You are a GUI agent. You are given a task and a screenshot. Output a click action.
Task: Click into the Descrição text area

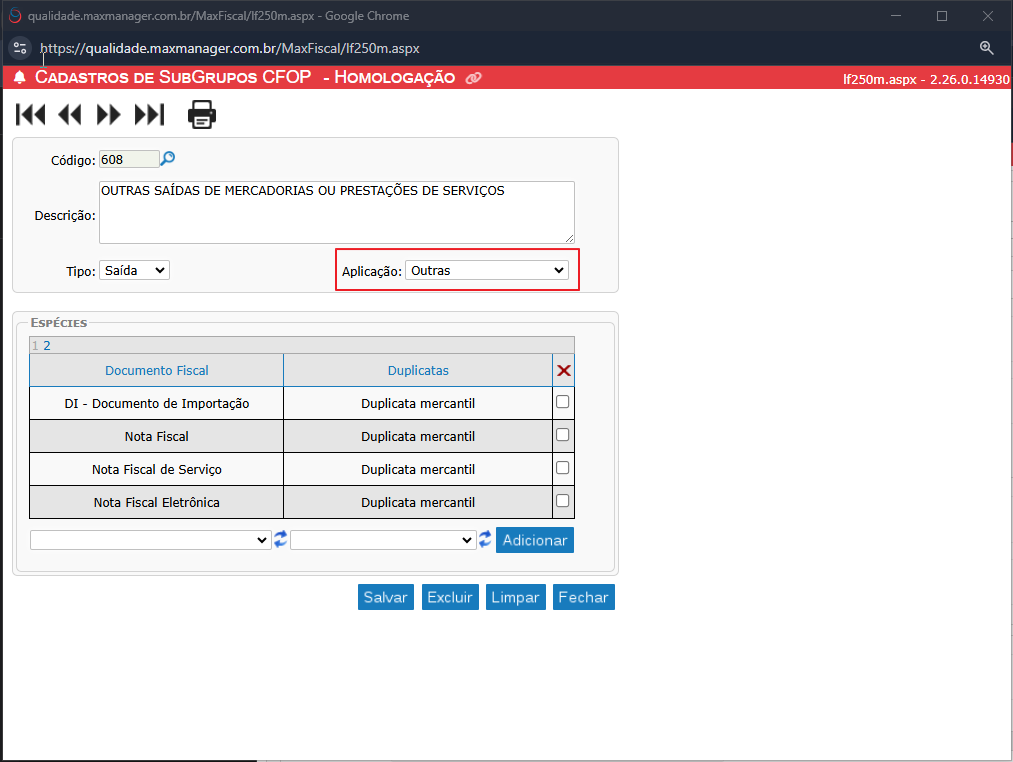coord(337,213)
